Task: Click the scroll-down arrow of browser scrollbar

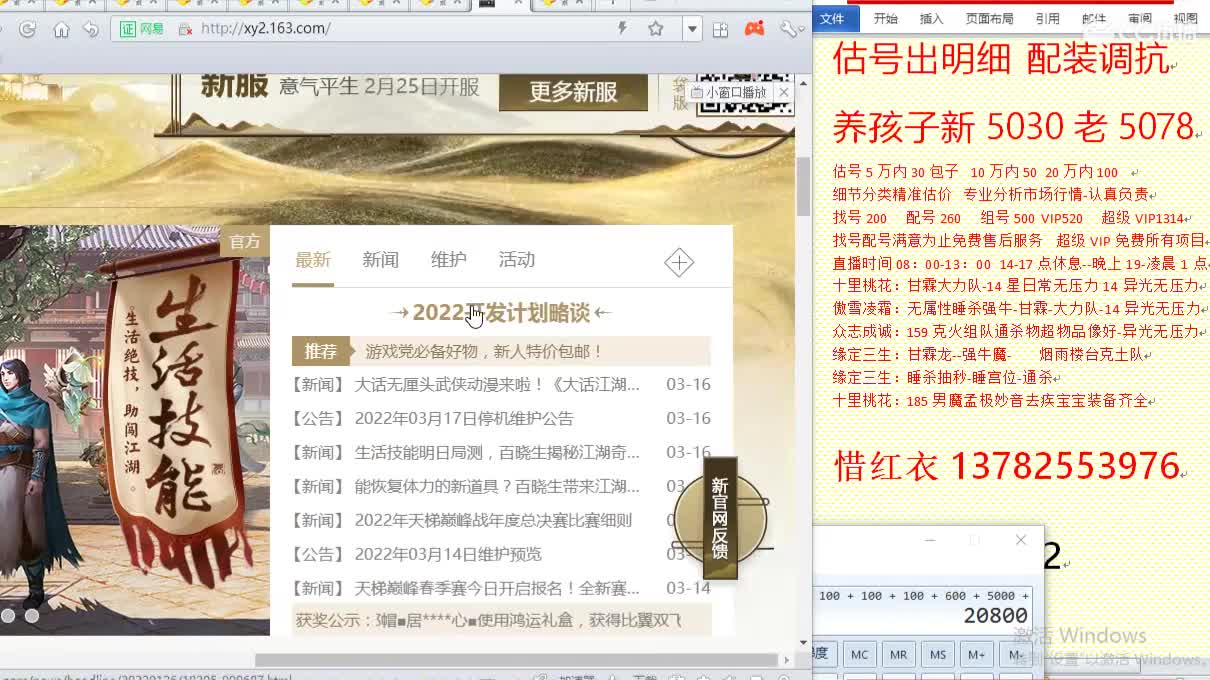Action: point(803,642)
